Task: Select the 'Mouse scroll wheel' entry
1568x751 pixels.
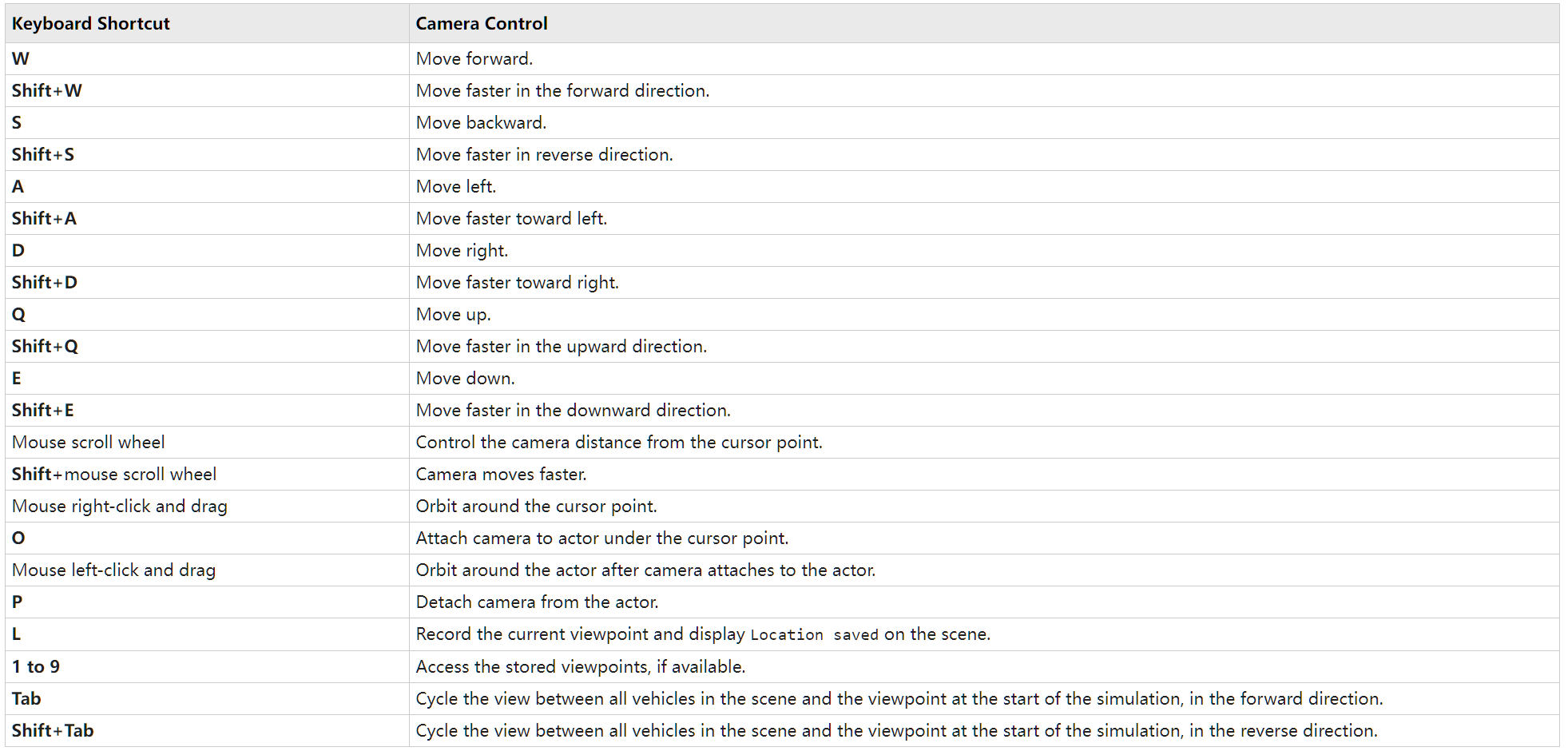Action: 89,443
